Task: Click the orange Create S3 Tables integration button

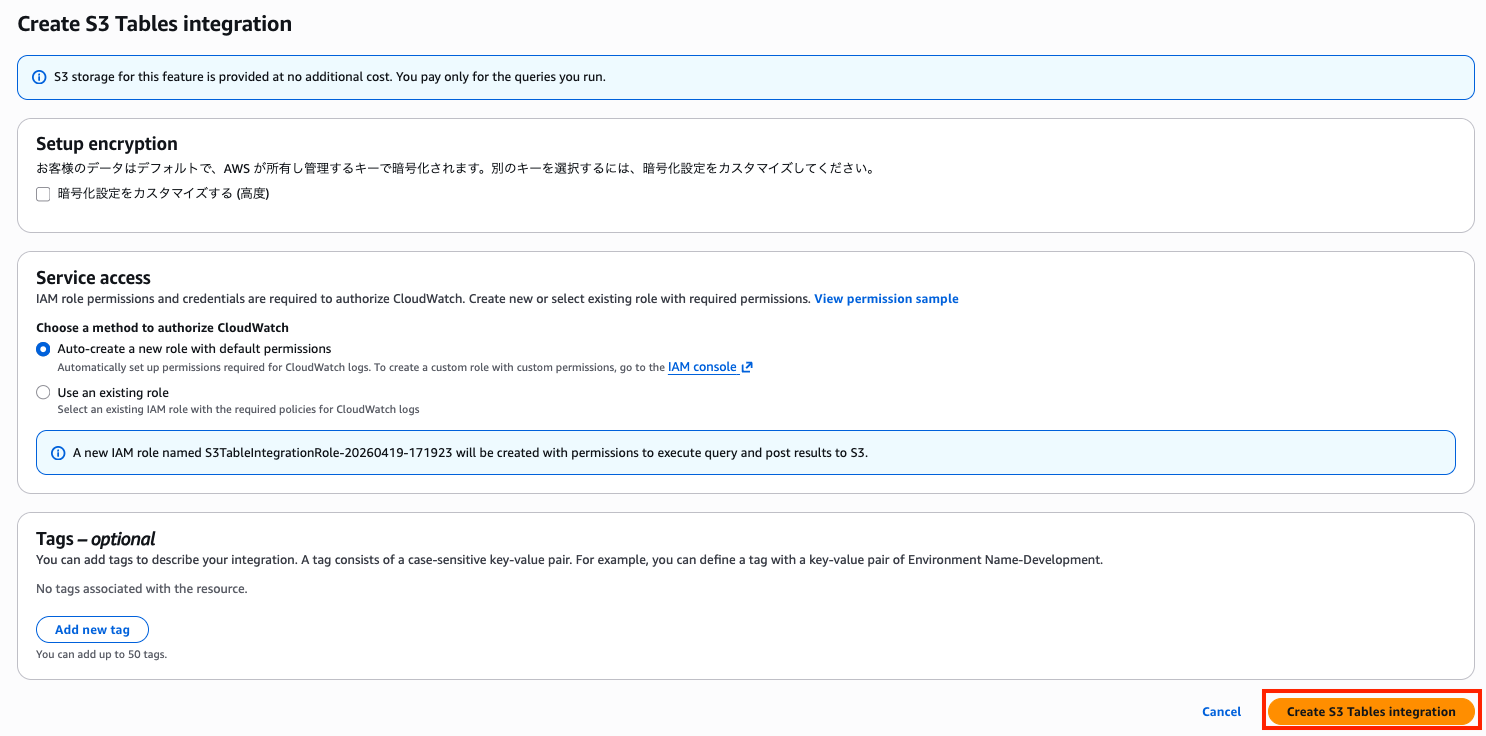Action: pyautogui.click(x=1370, y=712)
